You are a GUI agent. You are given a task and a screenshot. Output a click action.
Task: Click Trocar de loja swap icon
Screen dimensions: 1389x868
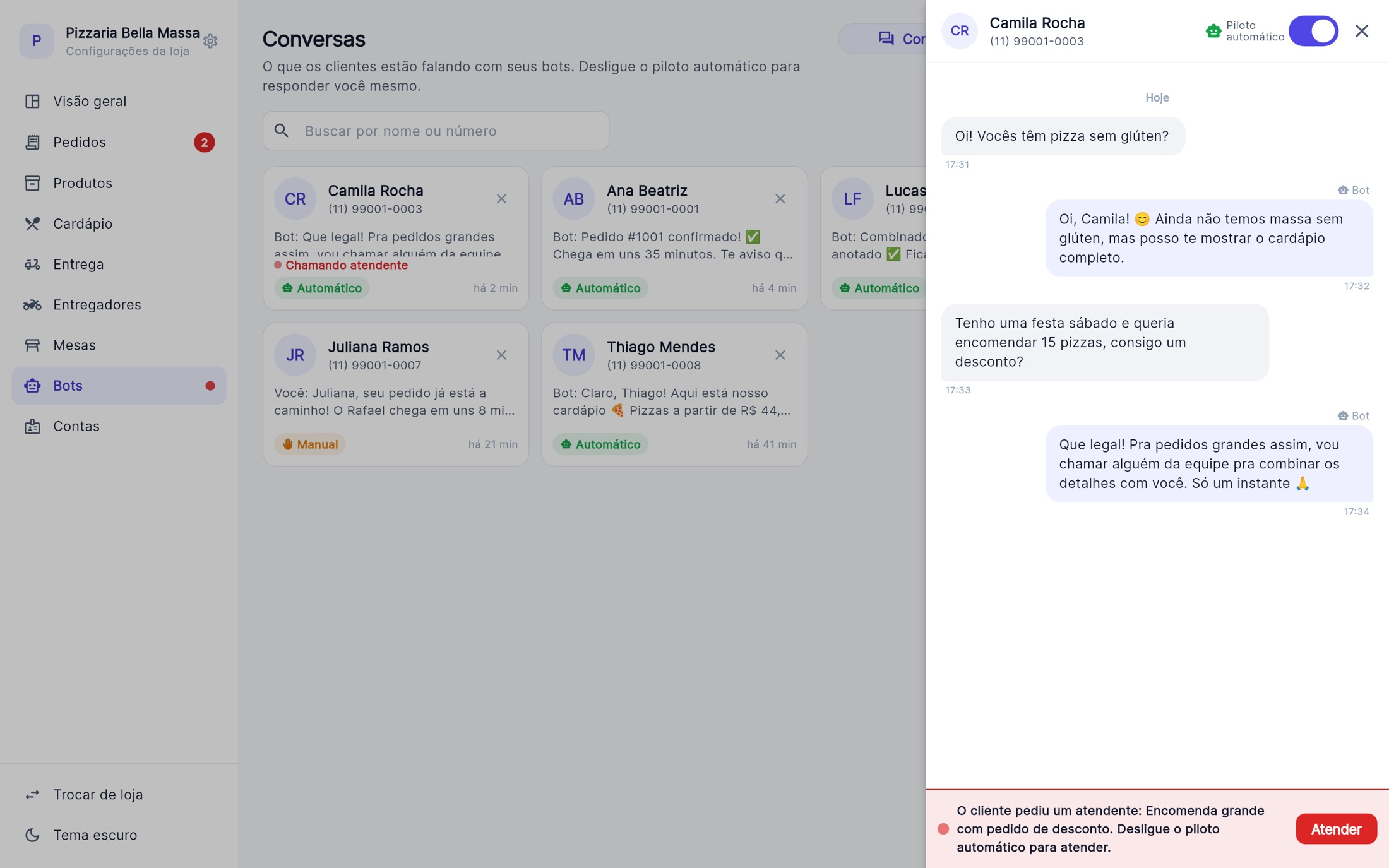pos(32,794)
